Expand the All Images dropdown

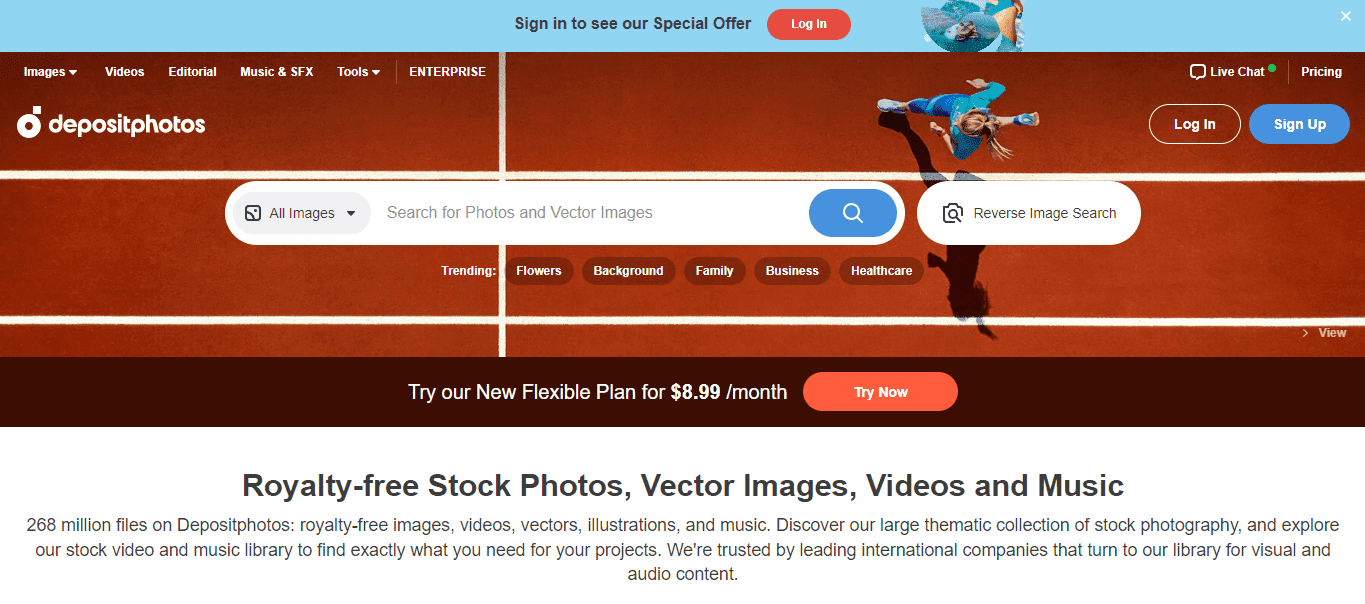[302, 213]
